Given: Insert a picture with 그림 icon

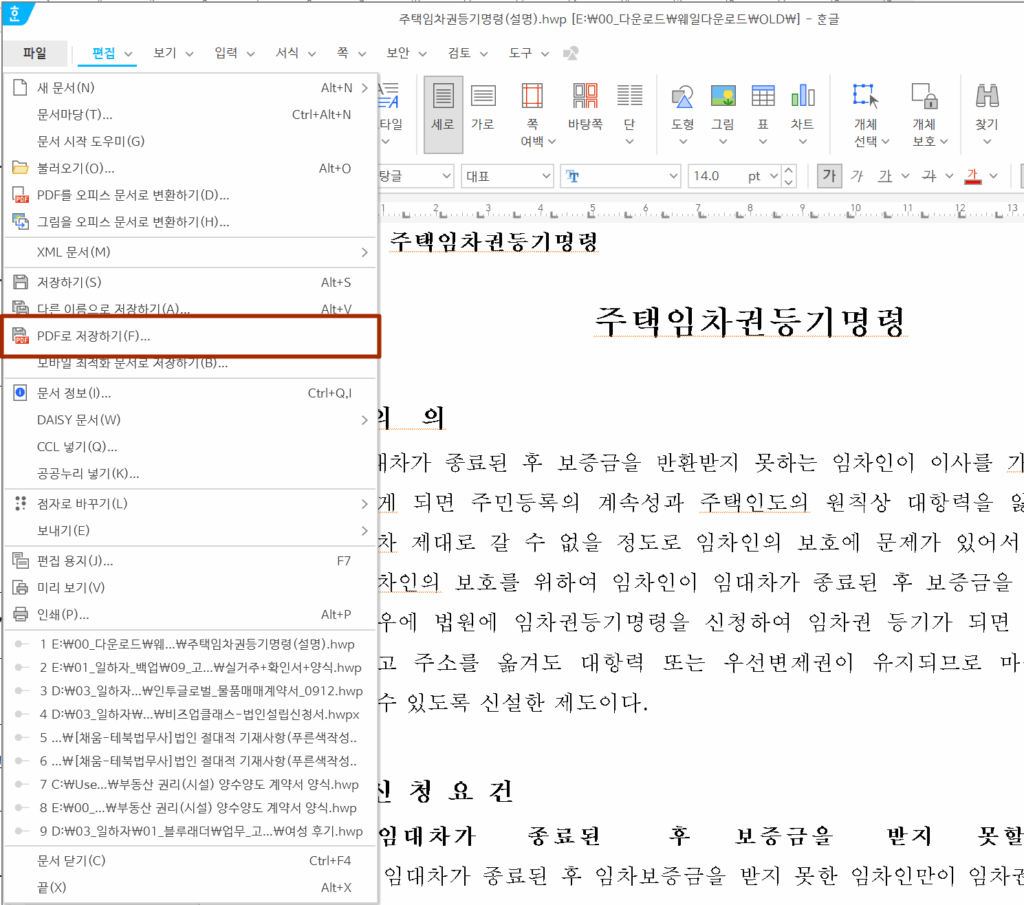Looking at the screenshot, I should (723, 96).
